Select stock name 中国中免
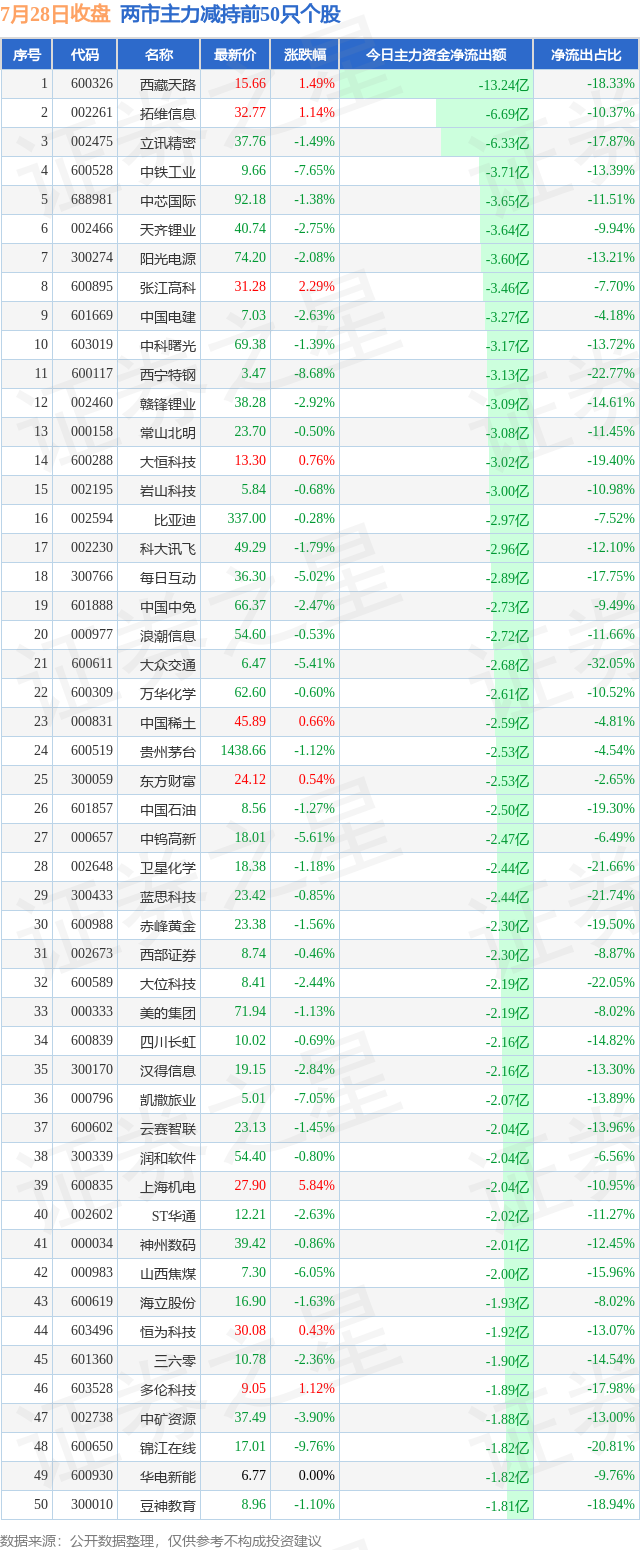 [168, 606]
